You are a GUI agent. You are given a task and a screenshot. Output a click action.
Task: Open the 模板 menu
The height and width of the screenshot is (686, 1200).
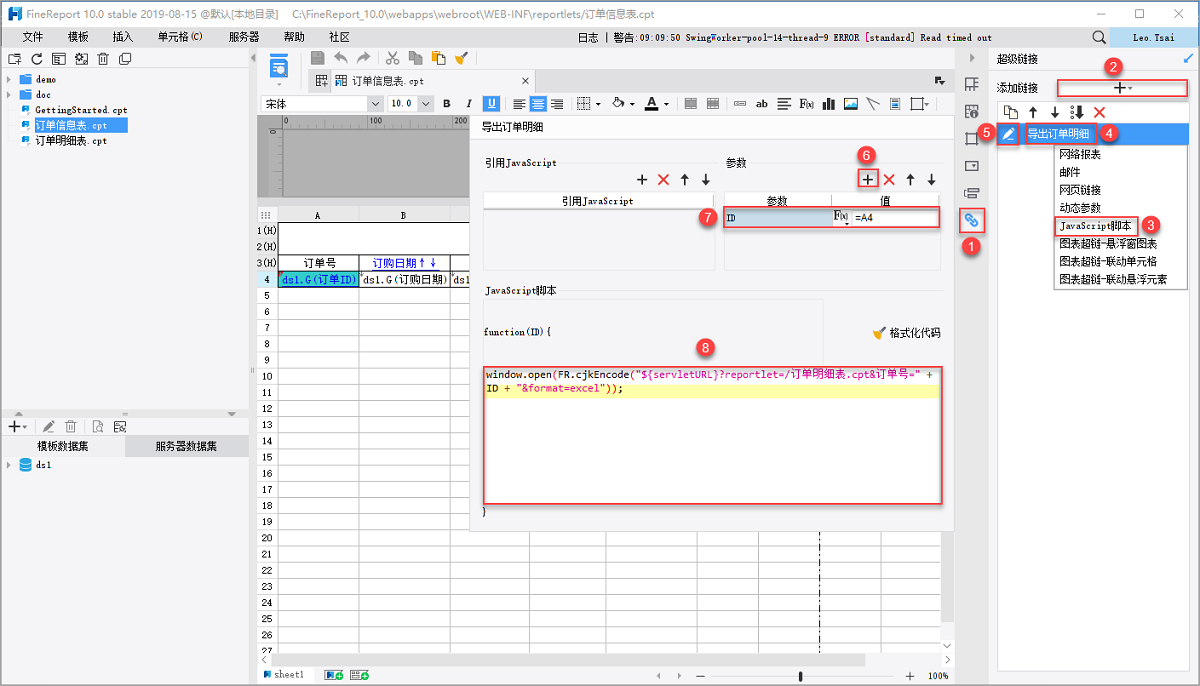tap(78, 37)
